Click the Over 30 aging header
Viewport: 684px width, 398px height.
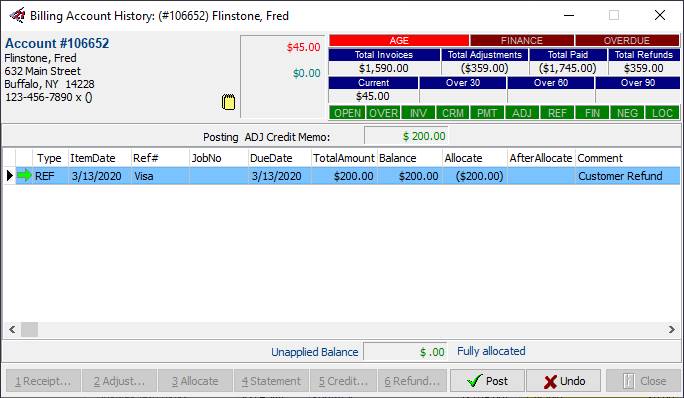click(463, 83)
